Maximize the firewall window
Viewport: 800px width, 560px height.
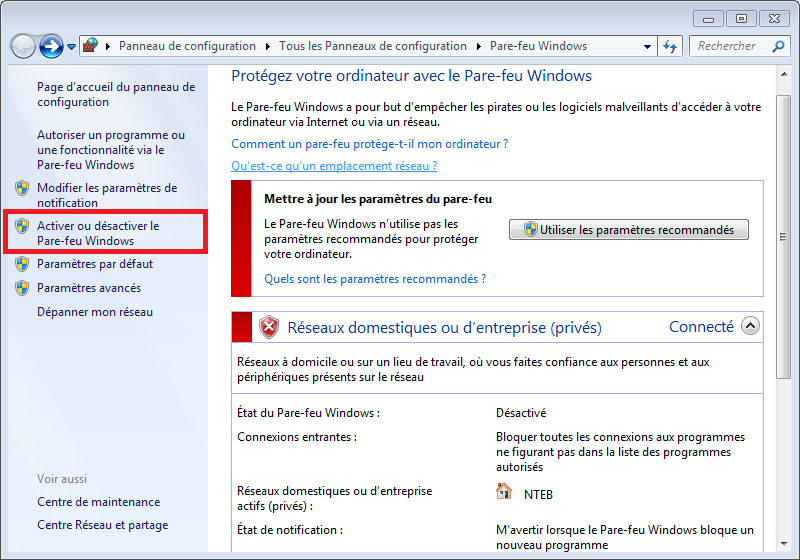click(x=741, y=19)
